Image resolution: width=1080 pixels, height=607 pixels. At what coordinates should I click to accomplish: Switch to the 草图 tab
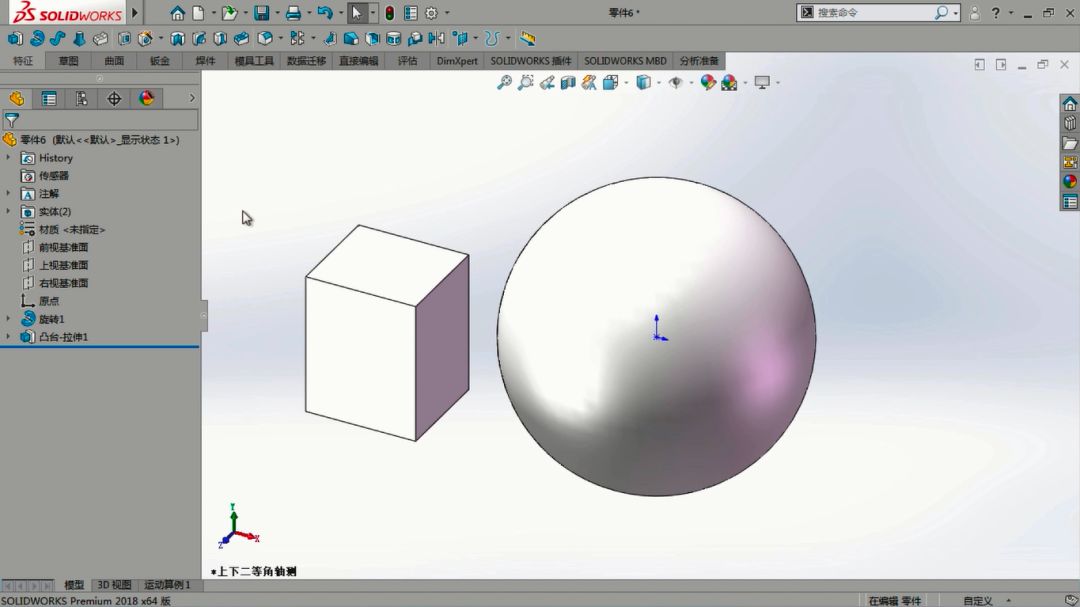click(x=68, y=61)
